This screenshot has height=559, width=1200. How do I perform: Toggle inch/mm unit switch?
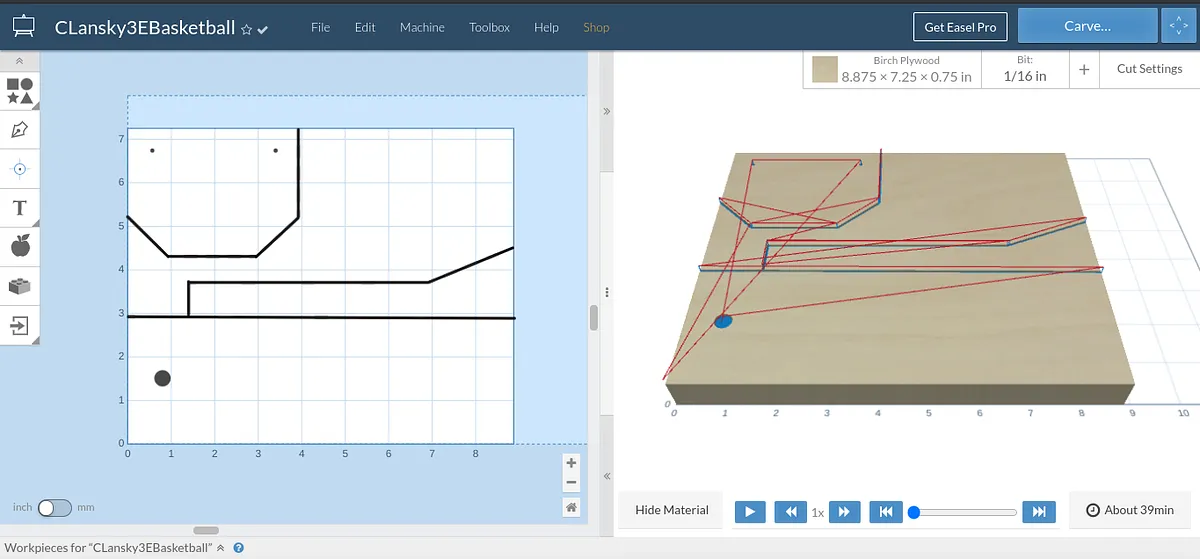tap(54, 508)
